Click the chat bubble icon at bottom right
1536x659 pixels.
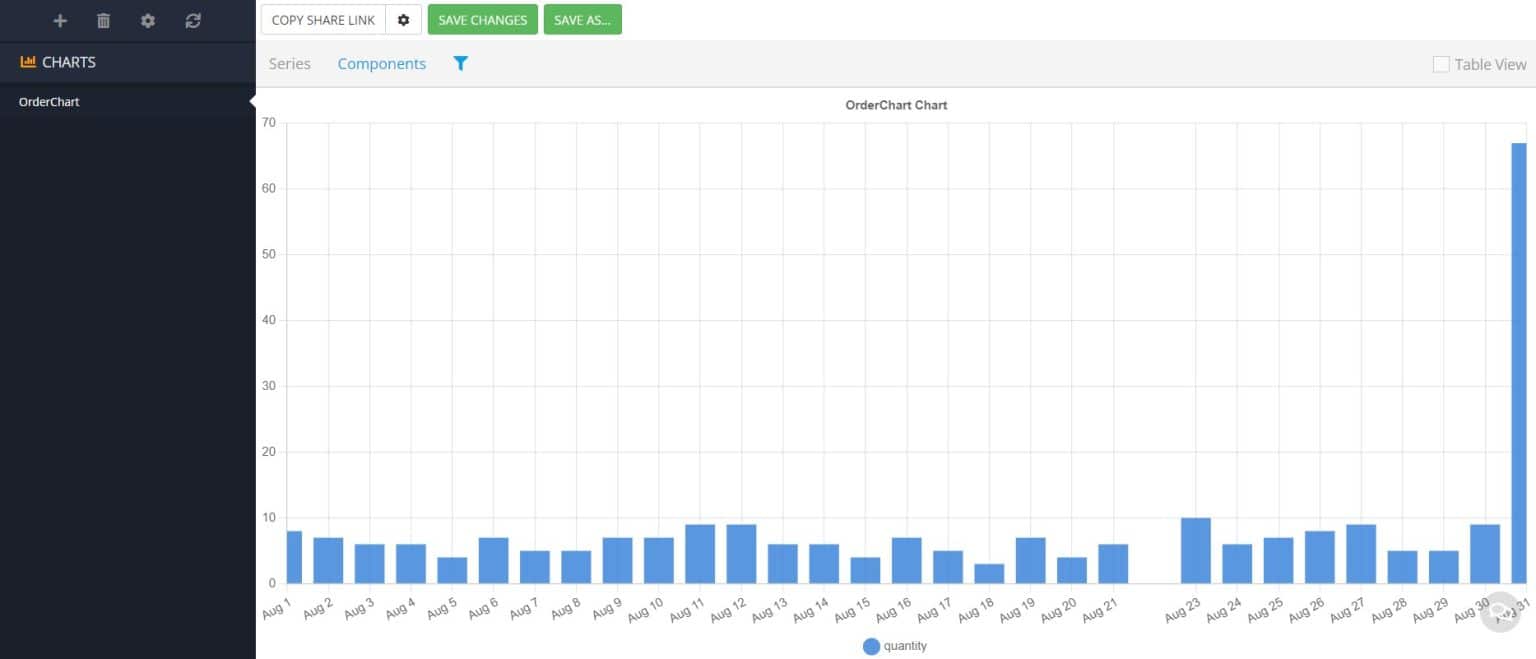[x=1499, y=611]
